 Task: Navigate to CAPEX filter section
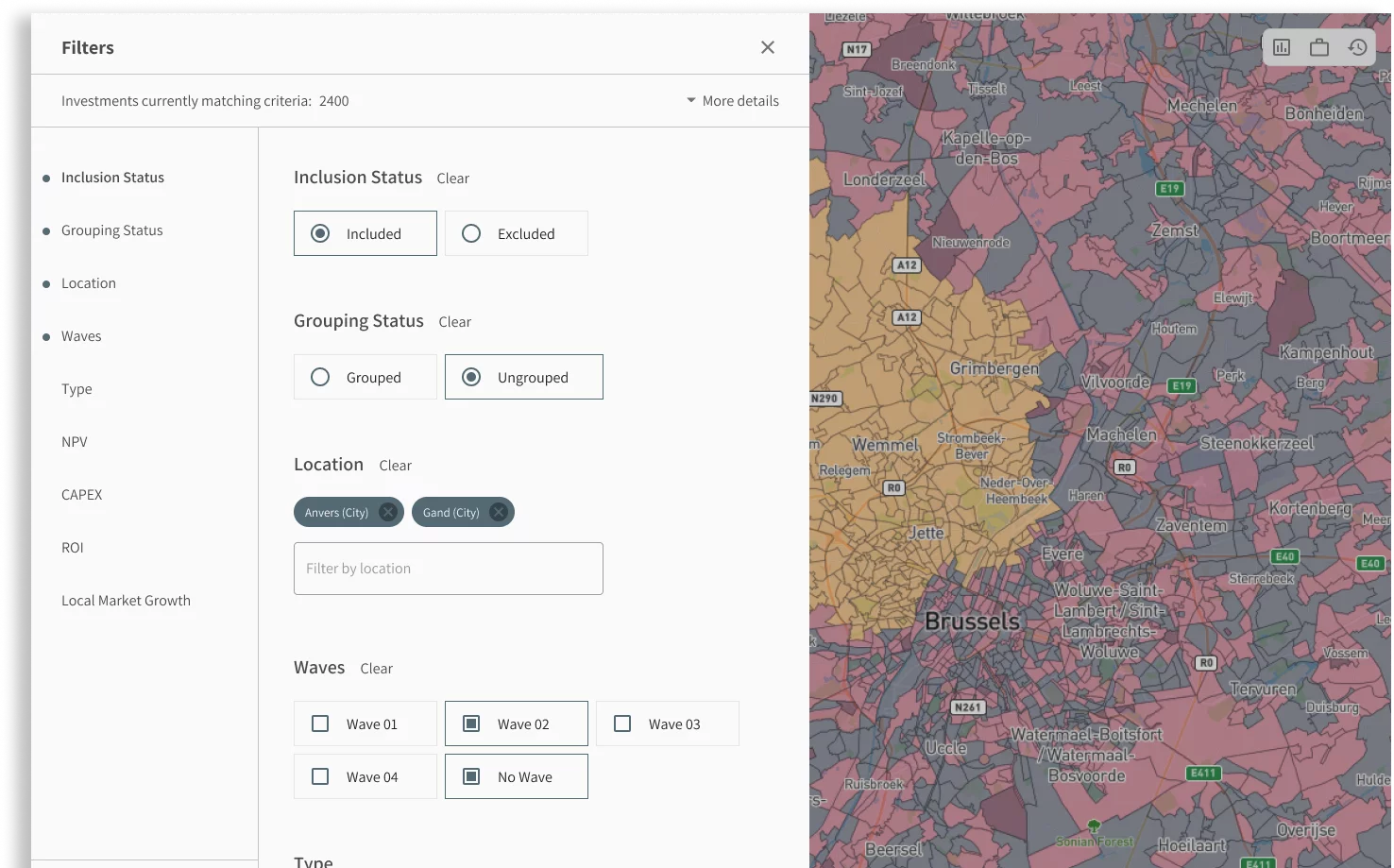(81, 495)
